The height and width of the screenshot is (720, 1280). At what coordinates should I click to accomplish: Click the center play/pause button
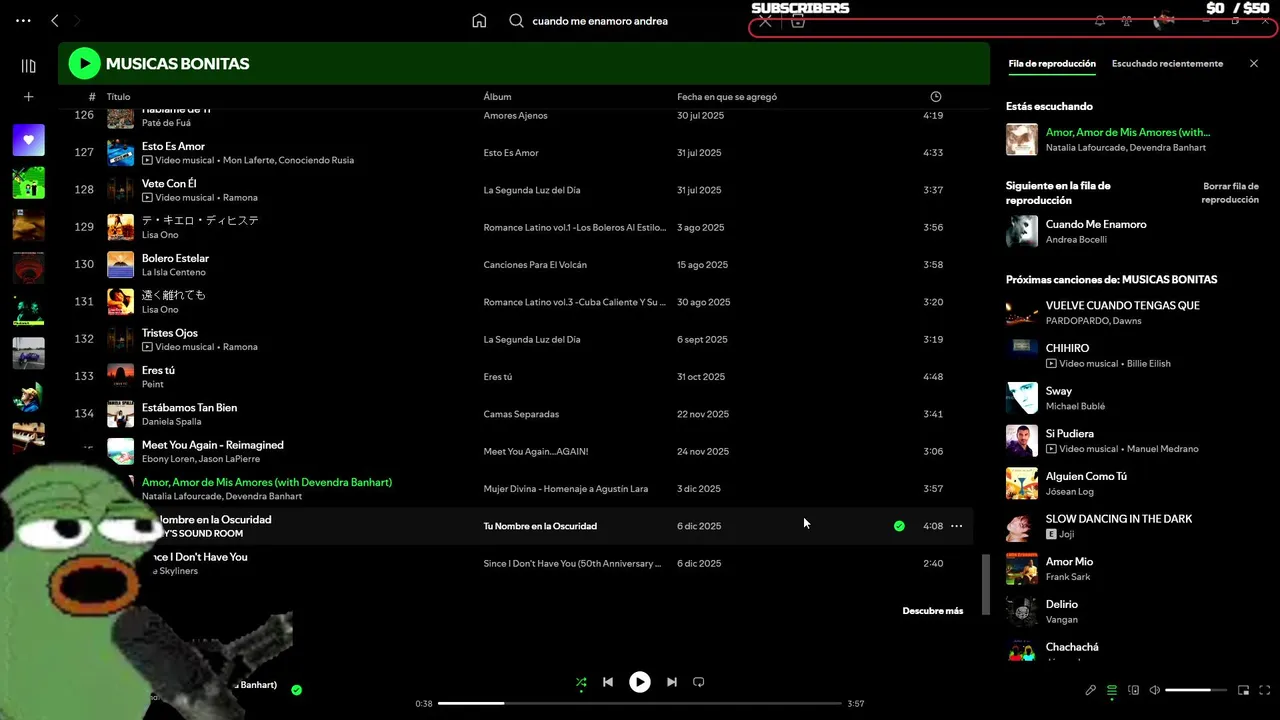coord(640,682)
